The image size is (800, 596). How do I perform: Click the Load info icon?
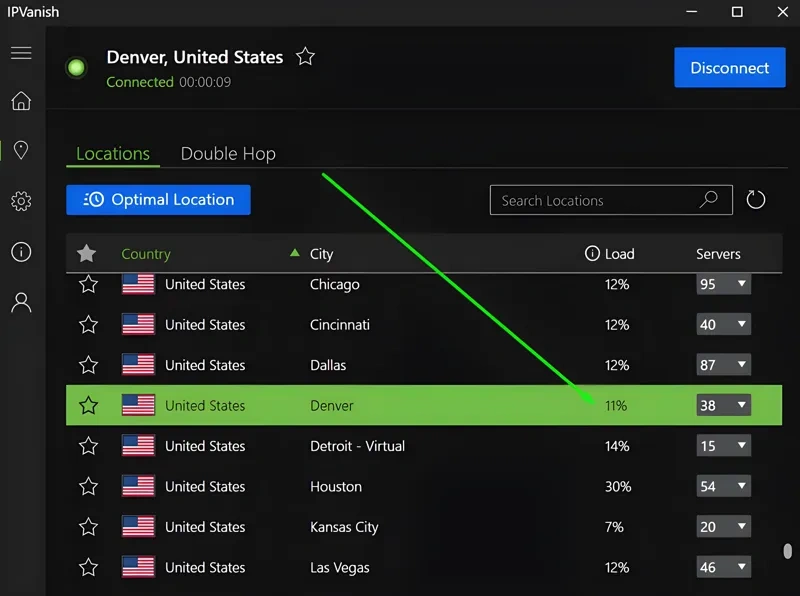click(592, 254)
